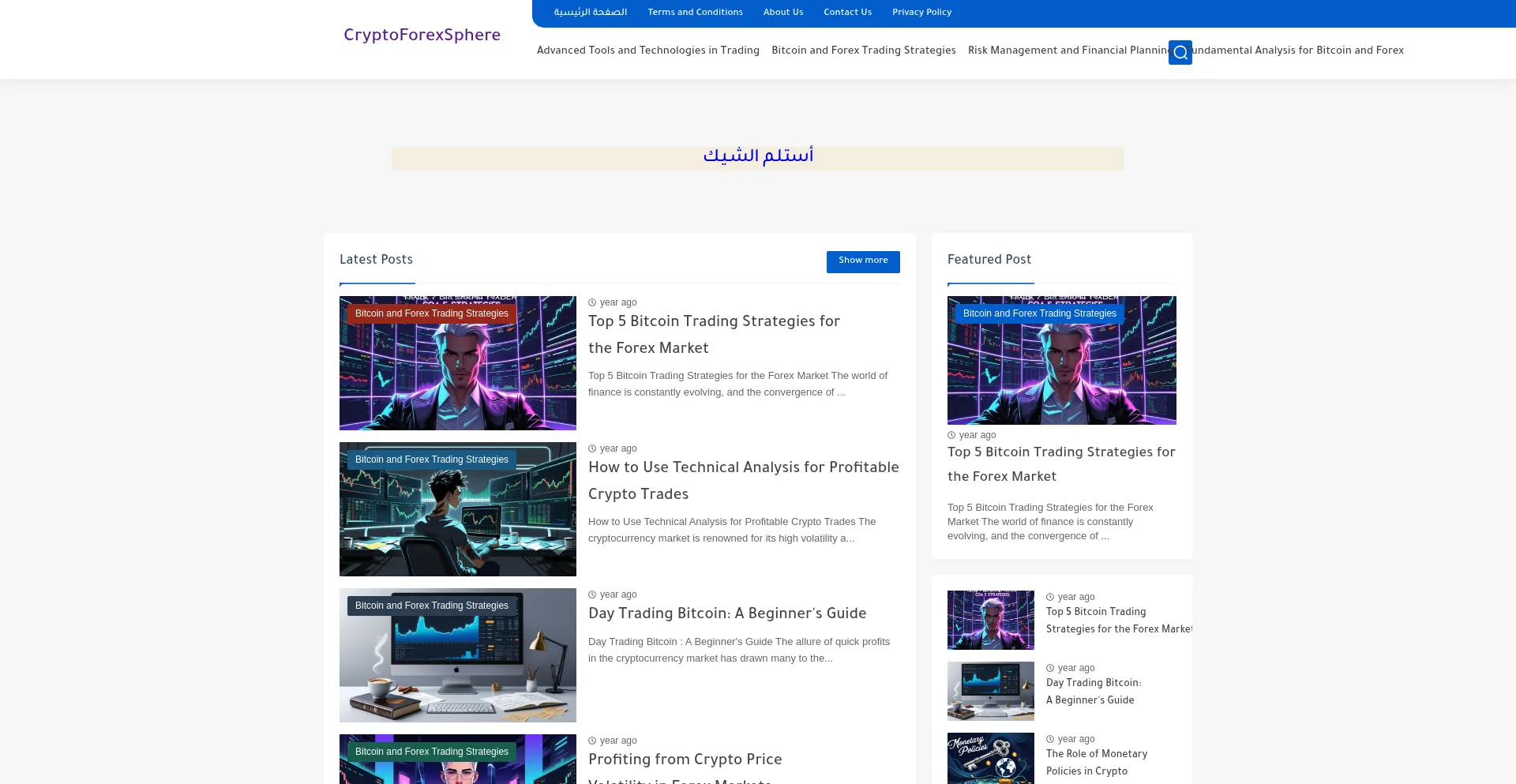Click the Show more button
This screenshot has width=1516, height=784.
[x=862, y=261]
